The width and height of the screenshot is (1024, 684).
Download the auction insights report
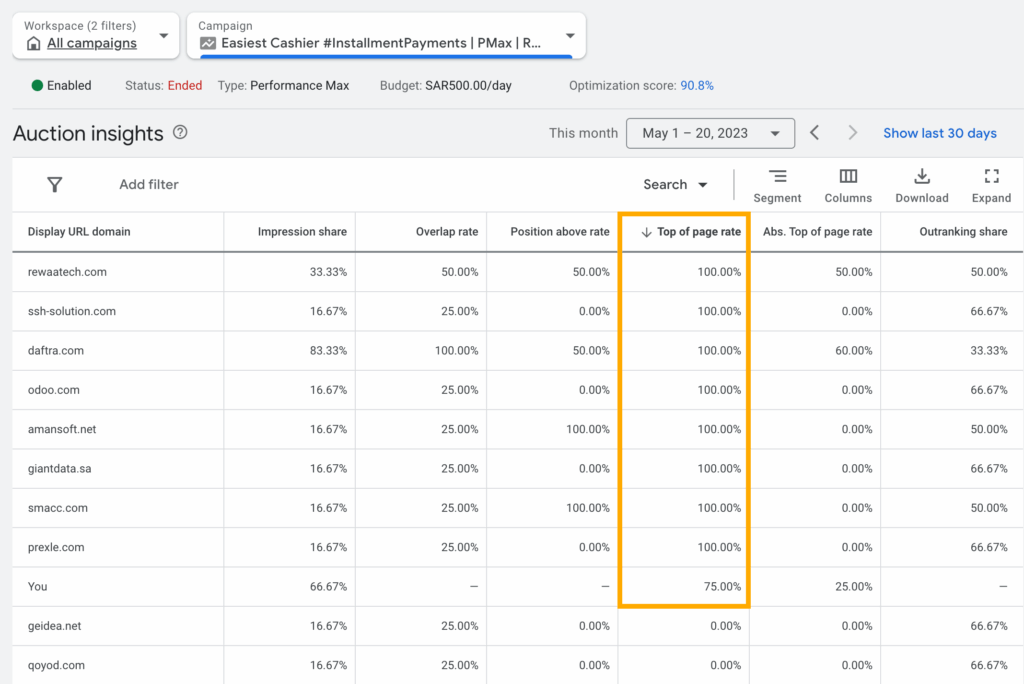tap(921, 186)
